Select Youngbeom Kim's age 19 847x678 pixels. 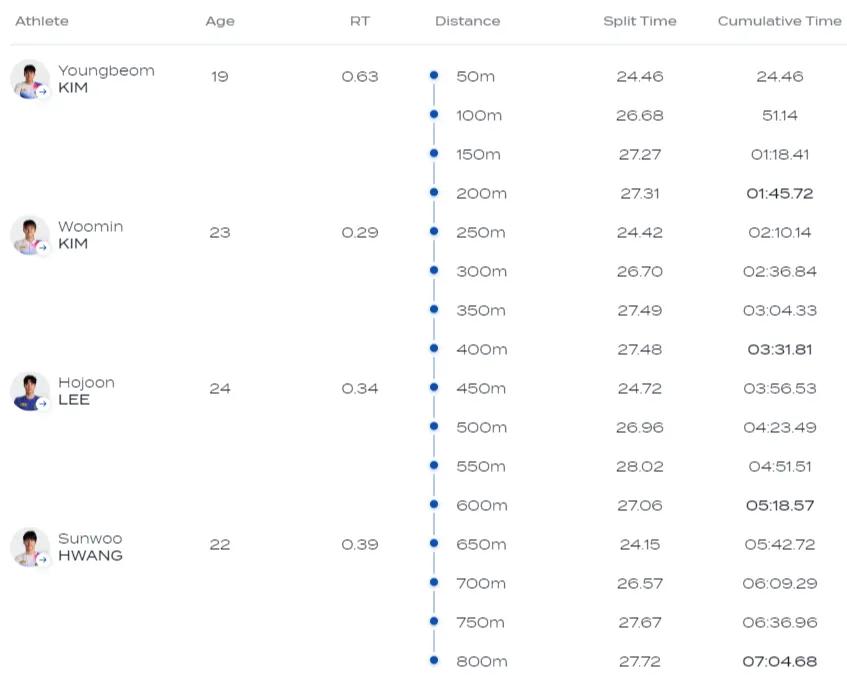(x=220, y=77)
